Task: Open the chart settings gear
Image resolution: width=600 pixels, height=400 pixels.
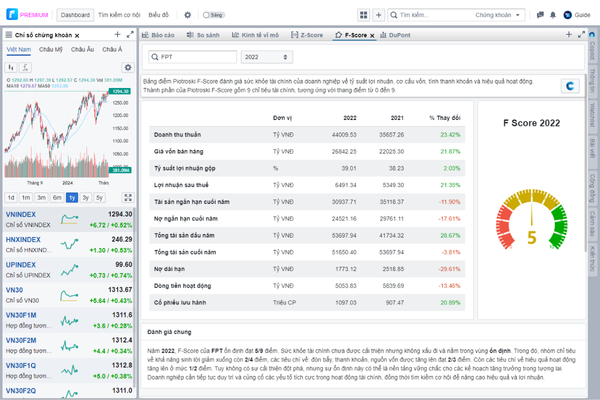Action: click(128, 67)
